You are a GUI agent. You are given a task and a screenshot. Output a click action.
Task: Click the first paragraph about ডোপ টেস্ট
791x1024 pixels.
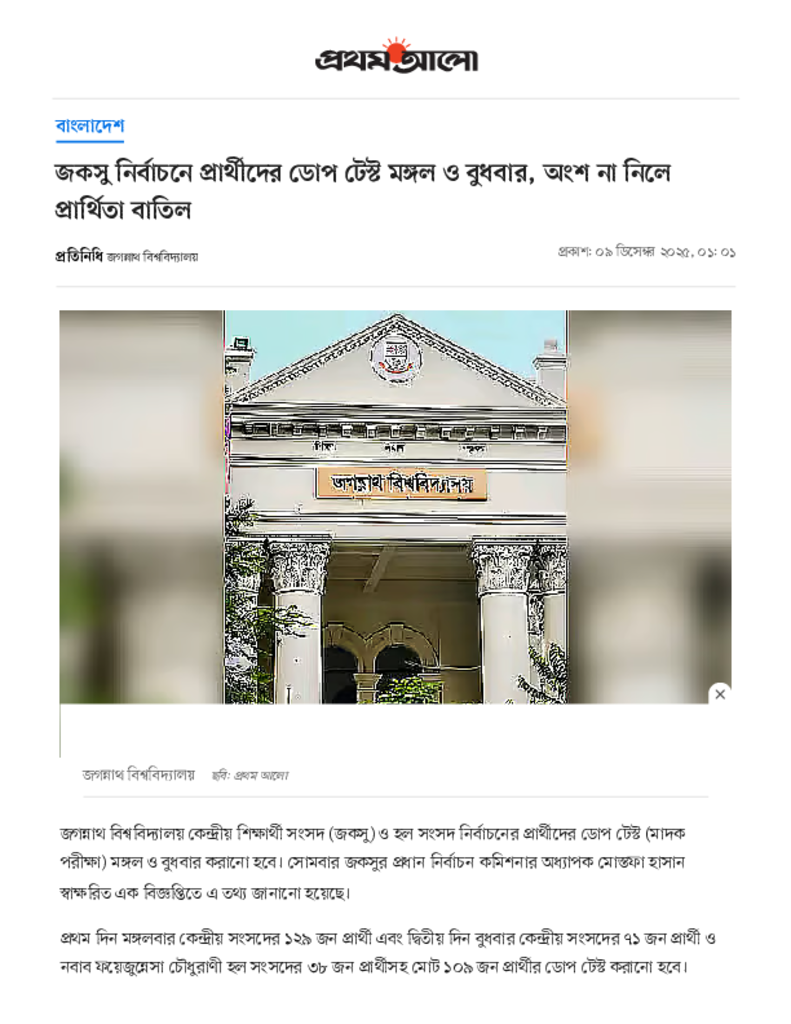pos(372,863)
